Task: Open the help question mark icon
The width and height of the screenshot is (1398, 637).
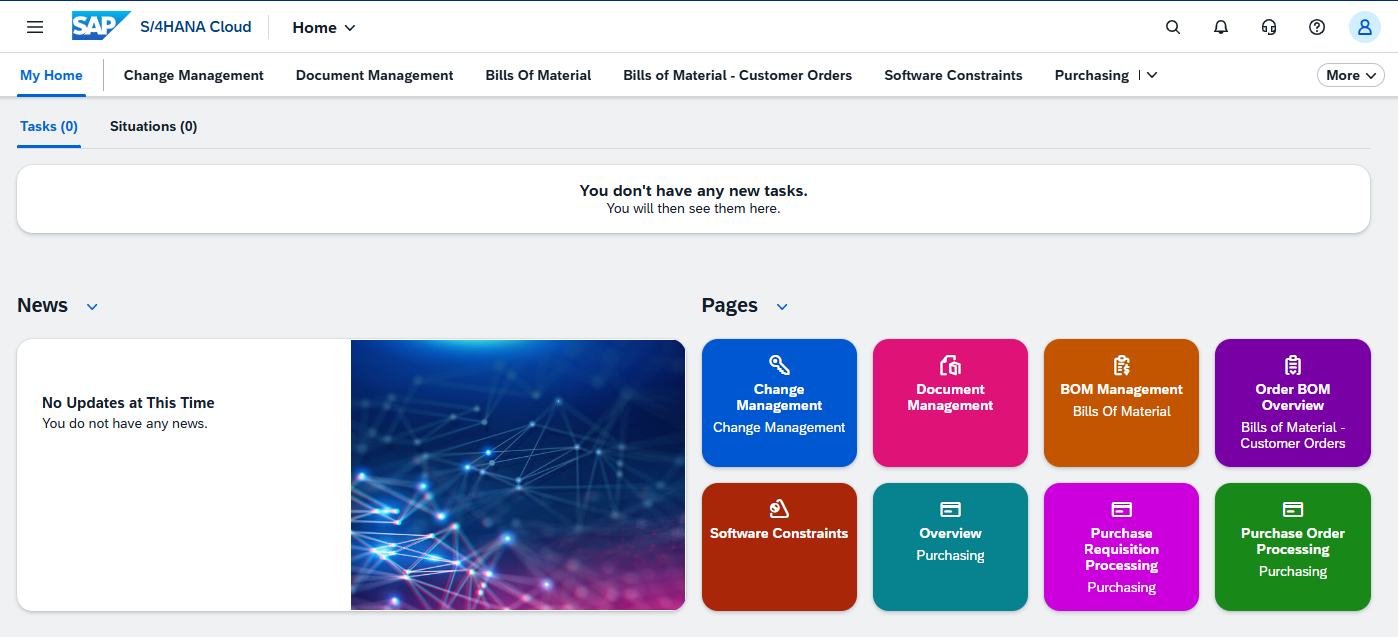Action: coord(1317,27)
